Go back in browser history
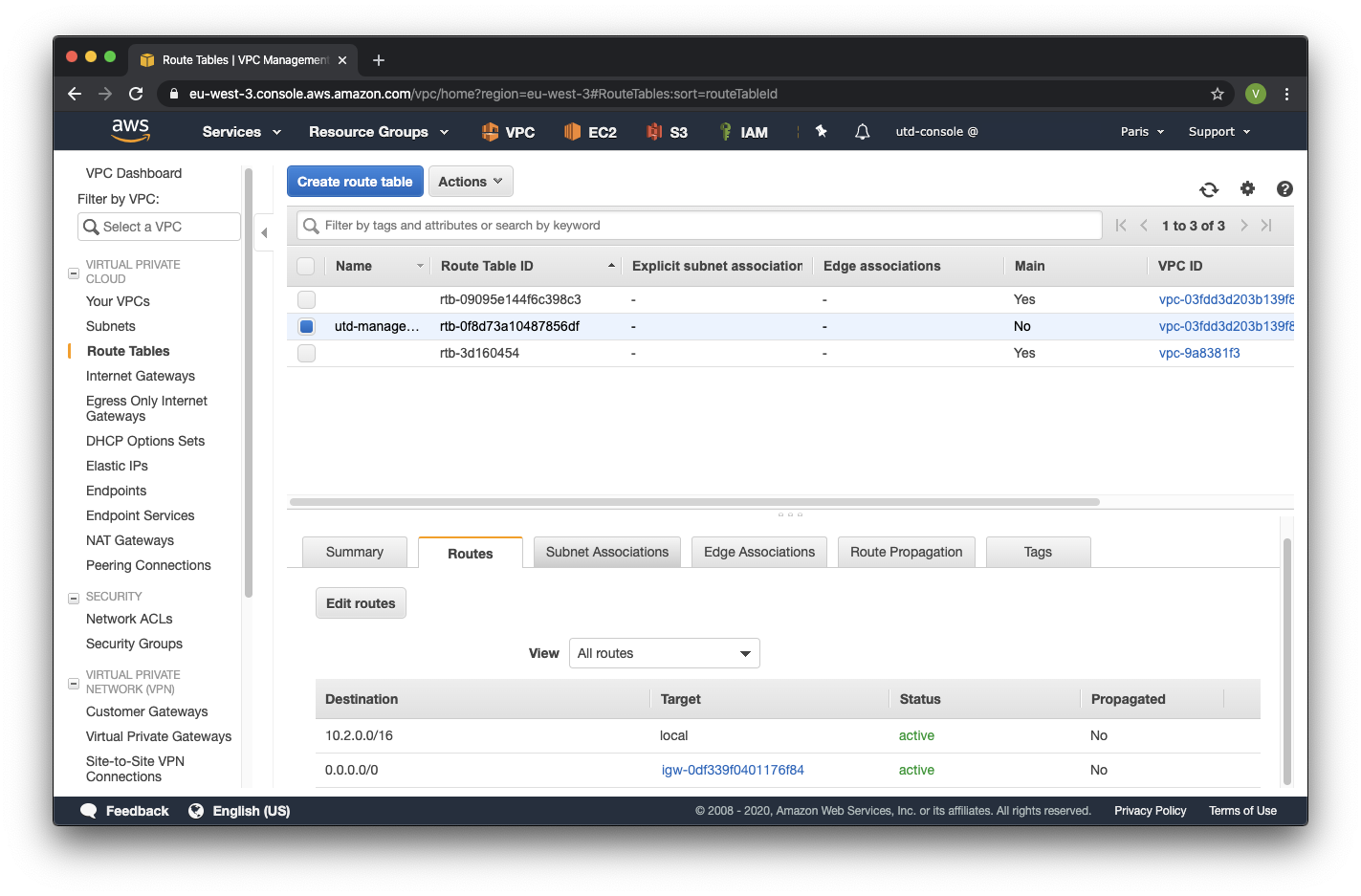Screen dimensions: 1361x896 pyautogui.click(x=75, y=94)
